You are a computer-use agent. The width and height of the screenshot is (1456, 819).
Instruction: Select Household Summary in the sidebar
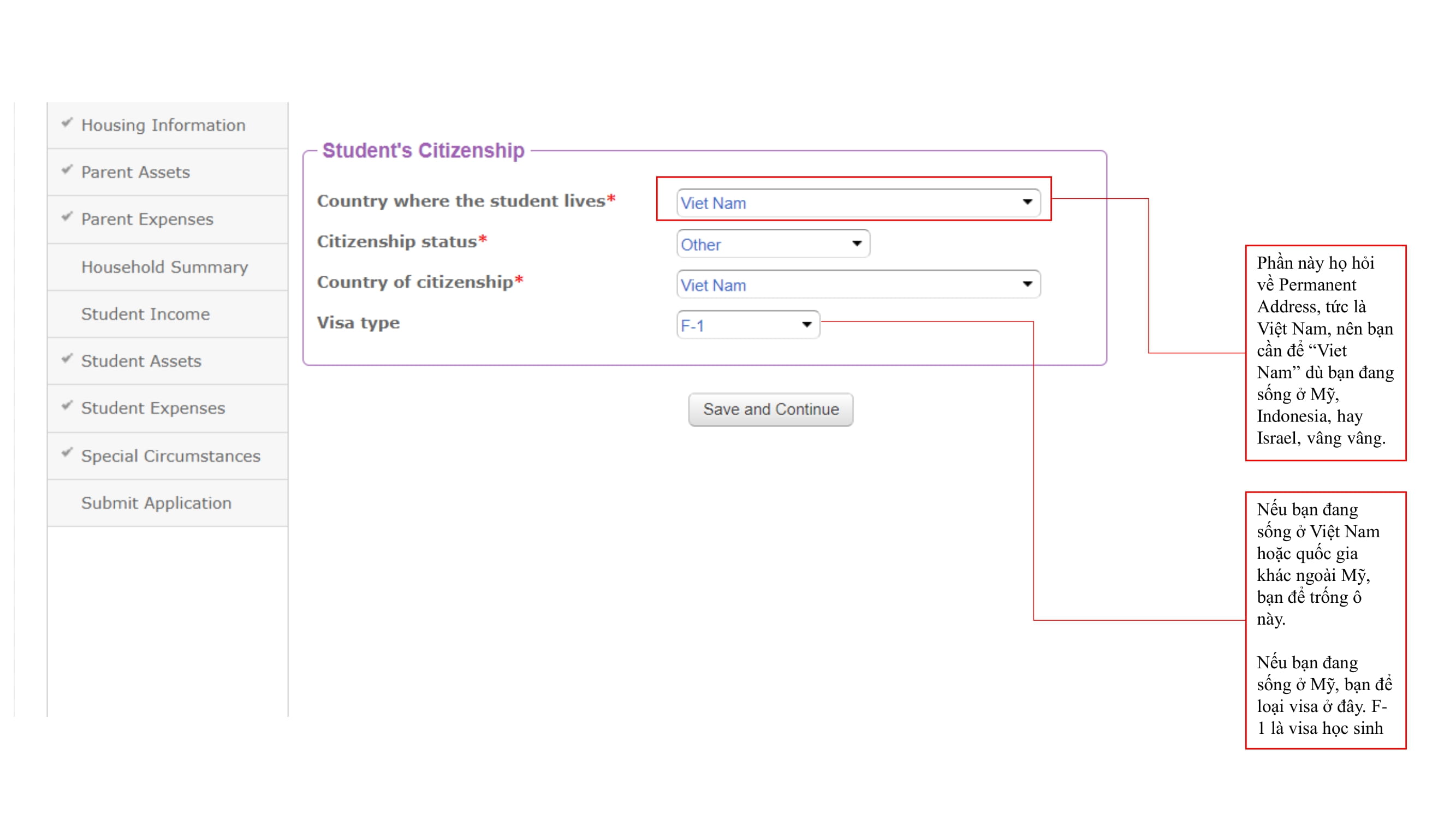[x=164, y=267]
